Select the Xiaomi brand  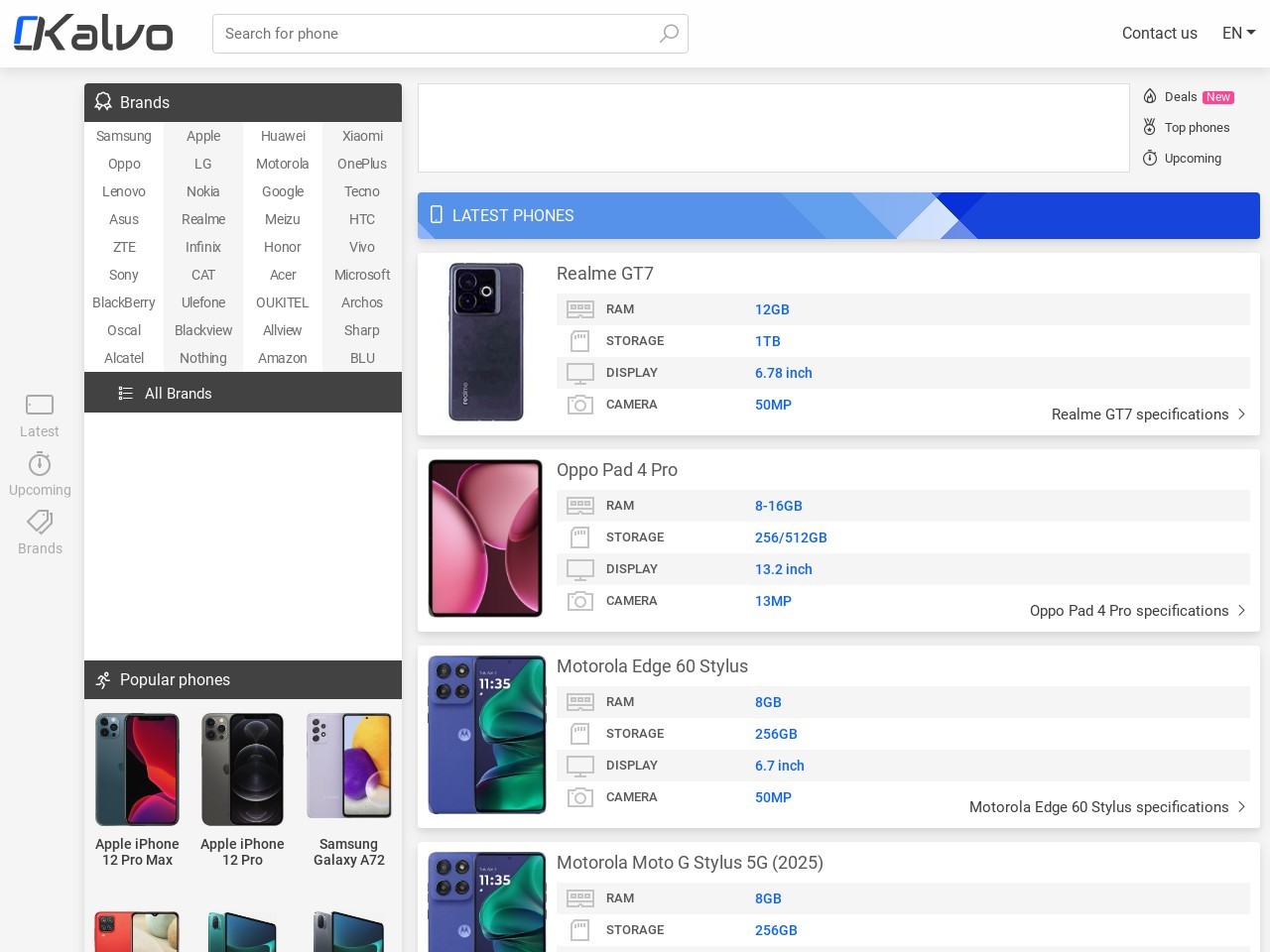(362, 136)
